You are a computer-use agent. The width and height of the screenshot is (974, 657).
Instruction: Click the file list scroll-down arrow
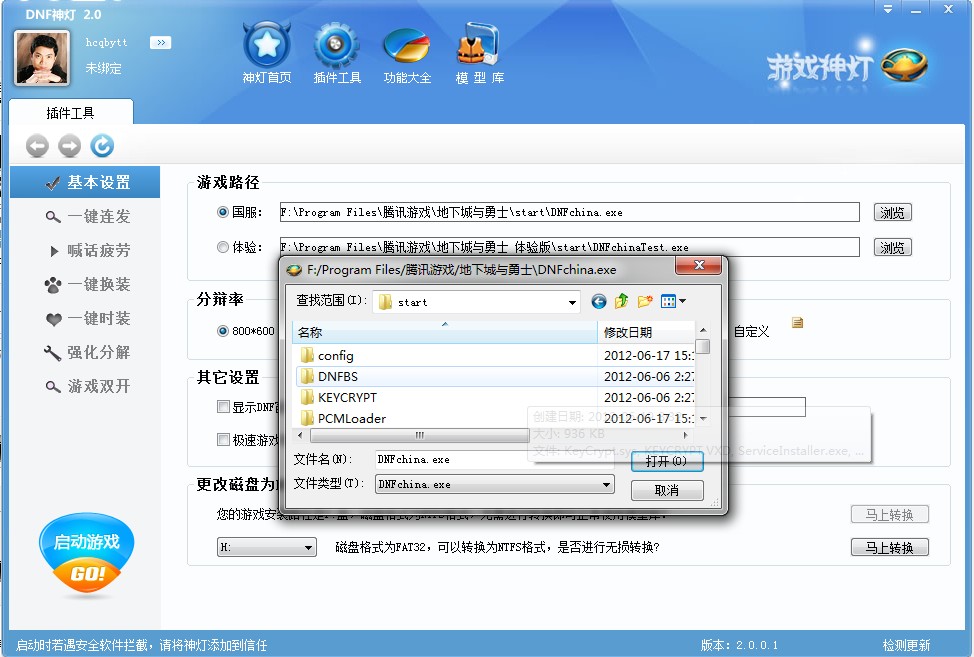point(703,419)
